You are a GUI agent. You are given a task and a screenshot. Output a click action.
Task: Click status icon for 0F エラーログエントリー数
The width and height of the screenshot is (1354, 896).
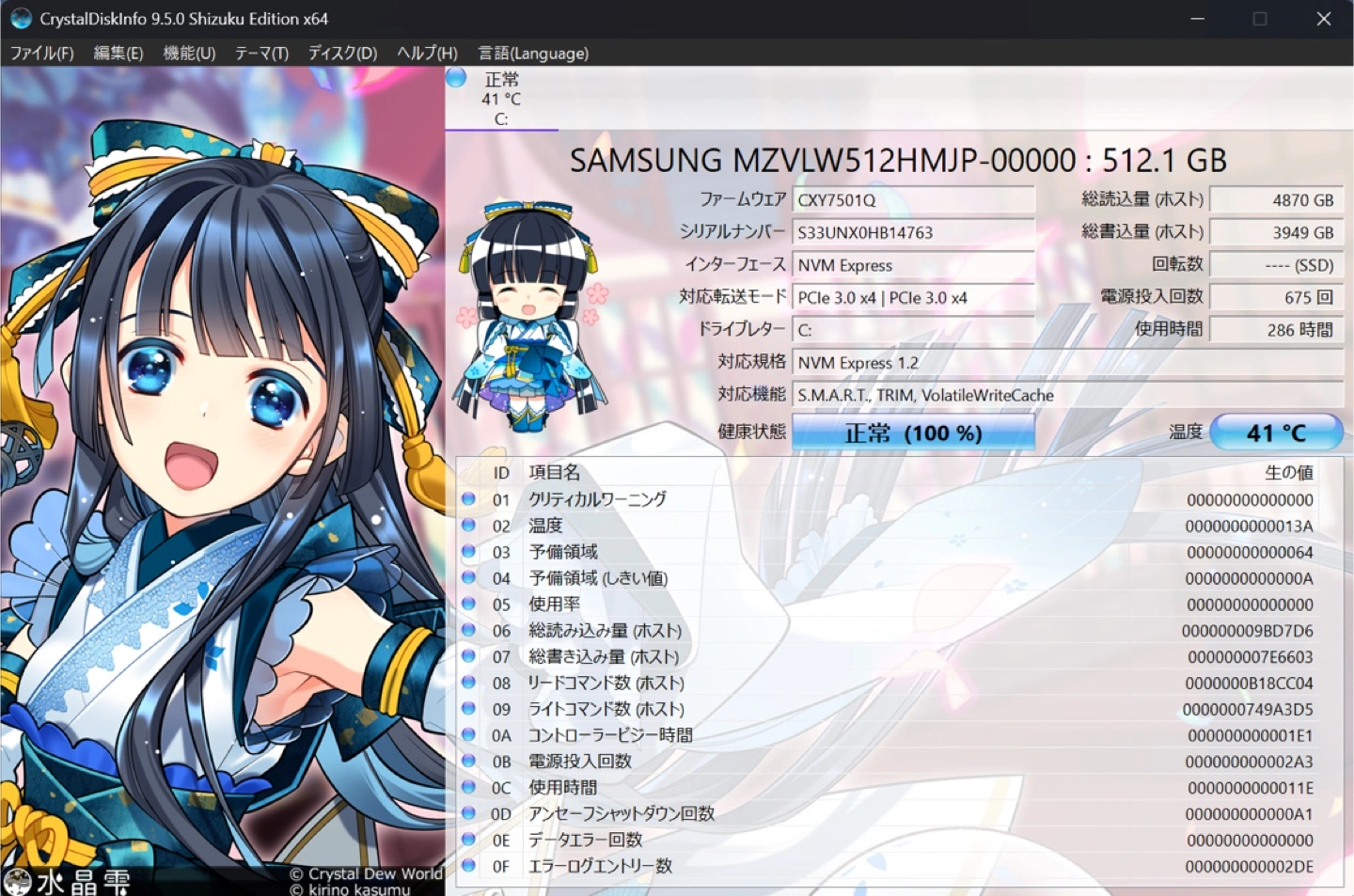(468, 866)
